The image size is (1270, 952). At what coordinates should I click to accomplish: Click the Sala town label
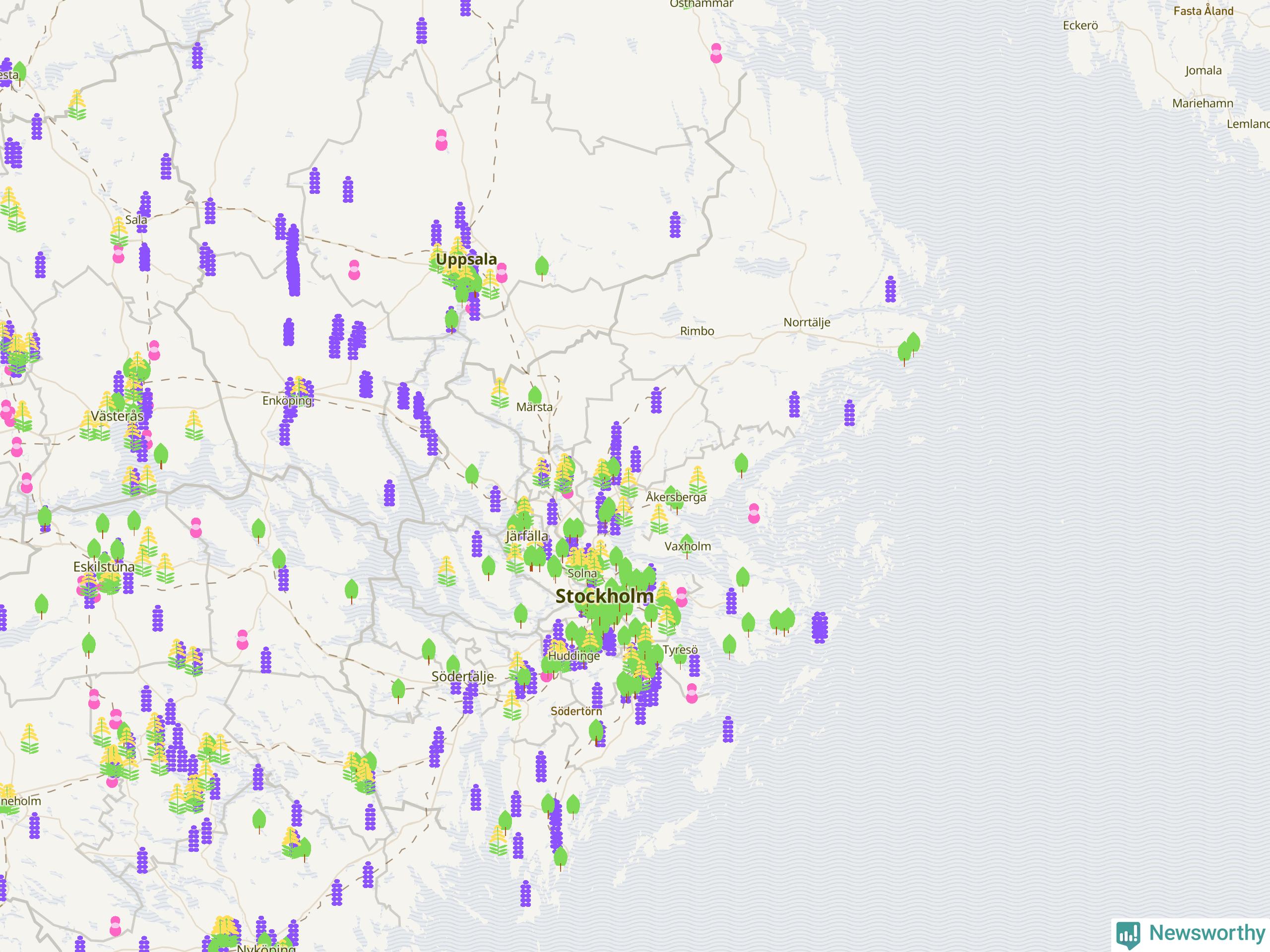tap(136, 220)
